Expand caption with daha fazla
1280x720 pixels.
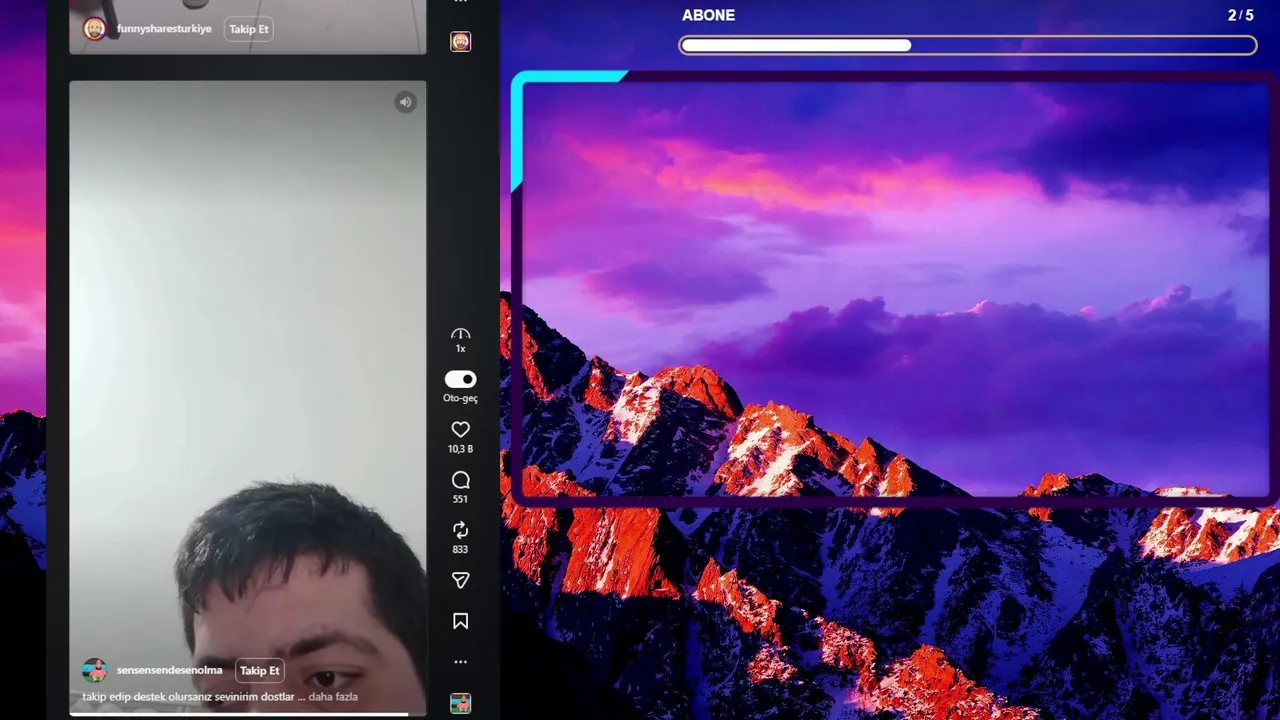click(x=333, y=697)
